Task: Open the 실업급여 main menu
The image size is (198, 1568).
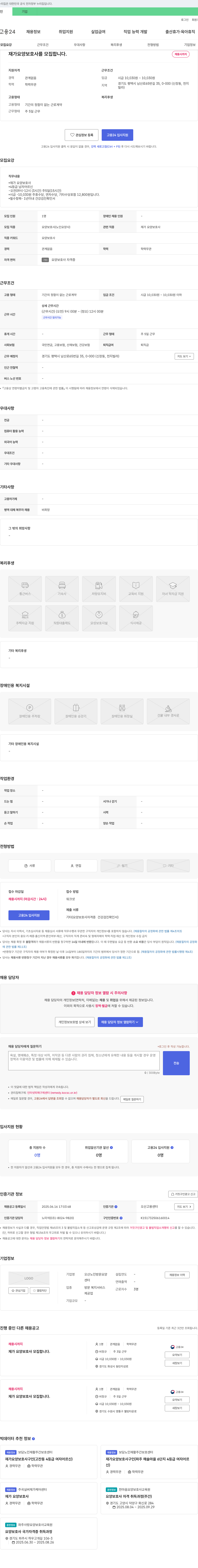Action: (98, 32)
